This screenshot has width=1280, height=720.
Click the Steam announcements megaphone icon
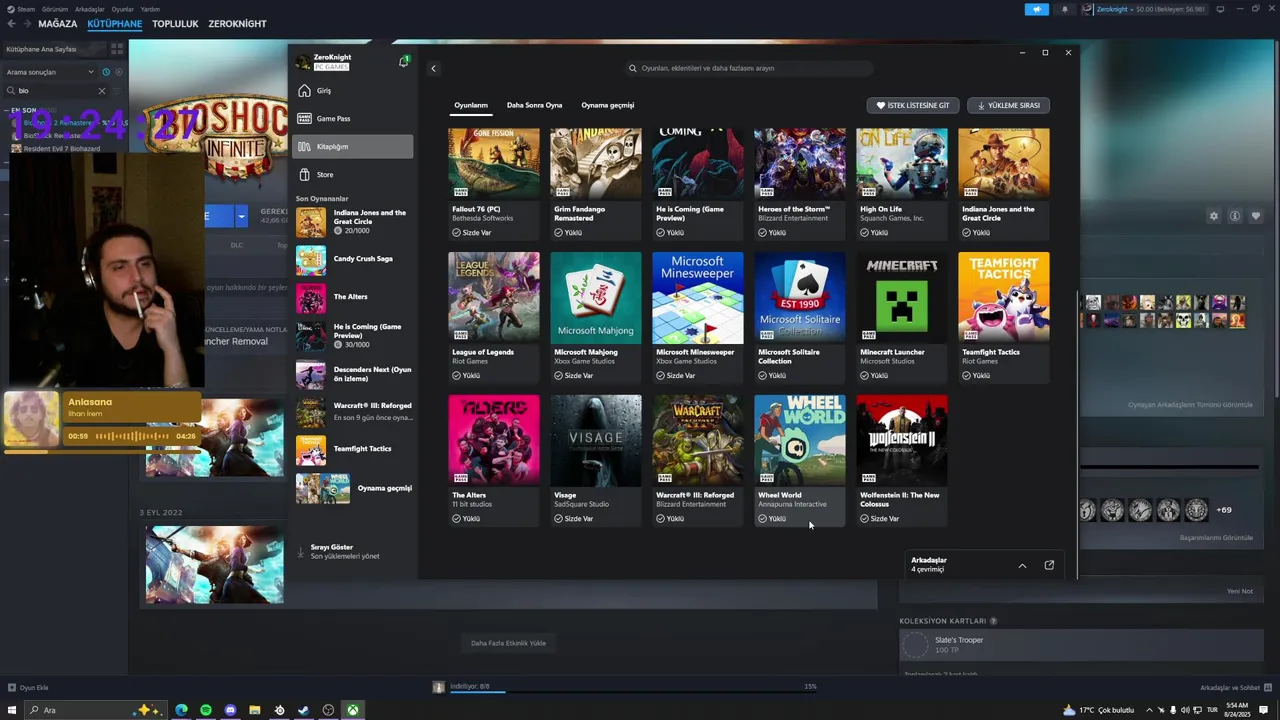[x=1036, y=9]
